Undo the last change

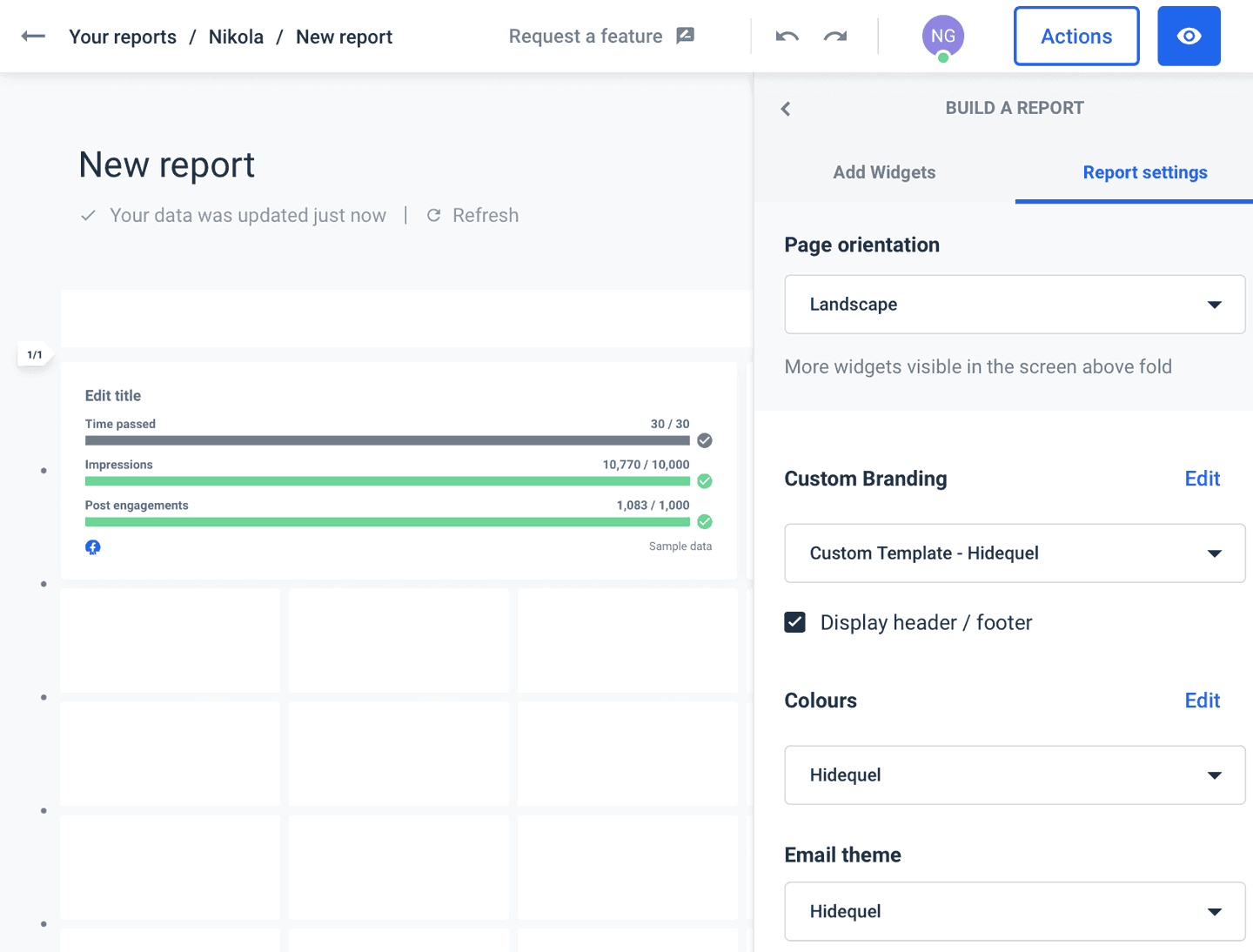pyautogui.click(x=786, y=36)
